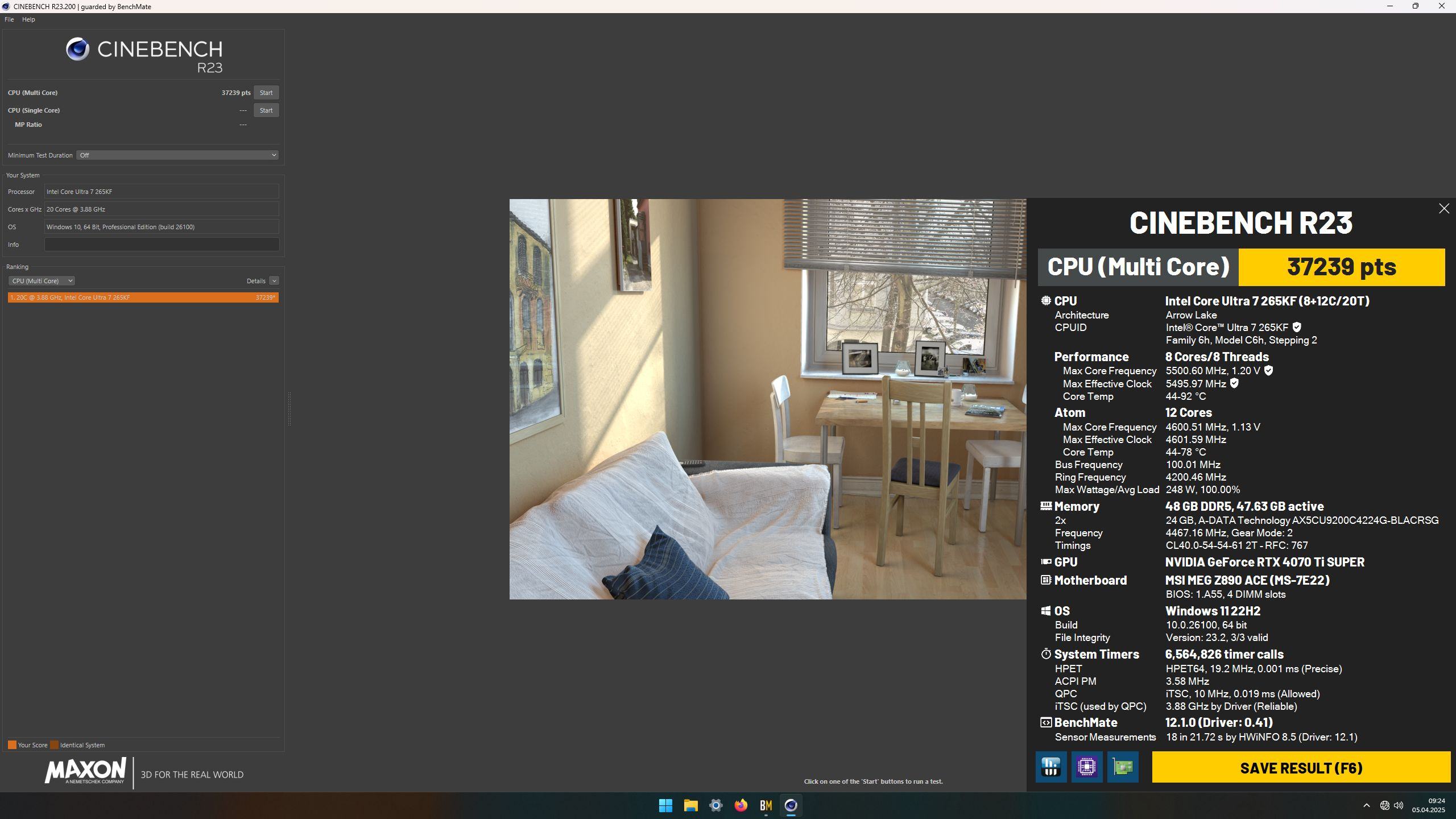Open the Windows Start menu
The height and width of the screenshot is (819, 1456).
coord(665,805)
